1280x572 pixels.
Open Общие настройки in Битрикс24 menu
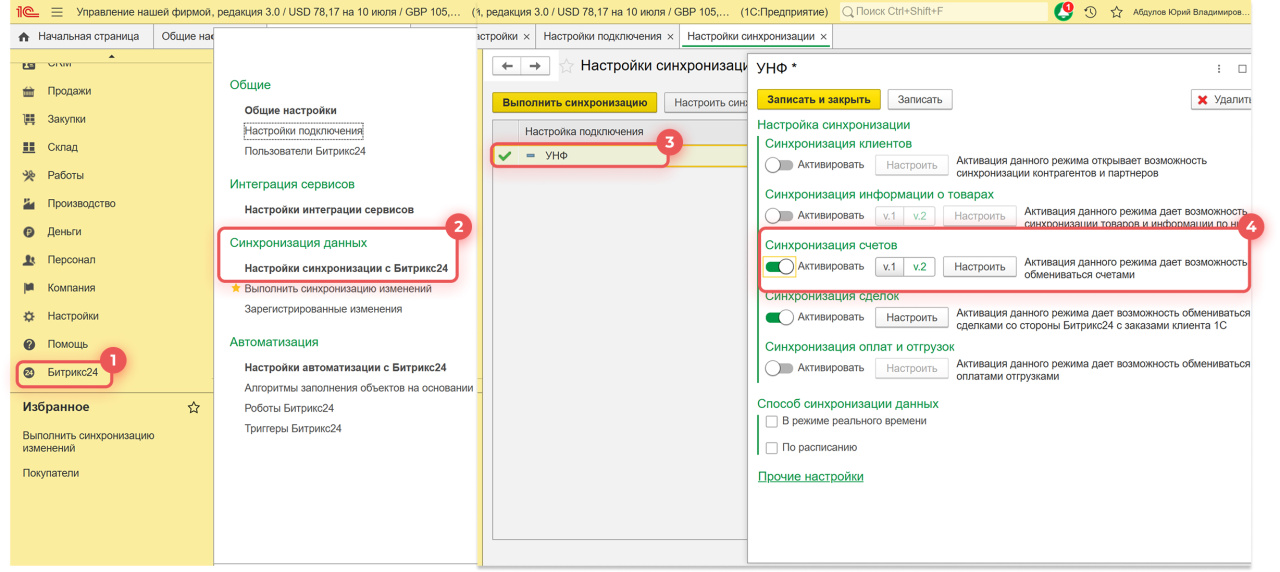coord(290,110)
